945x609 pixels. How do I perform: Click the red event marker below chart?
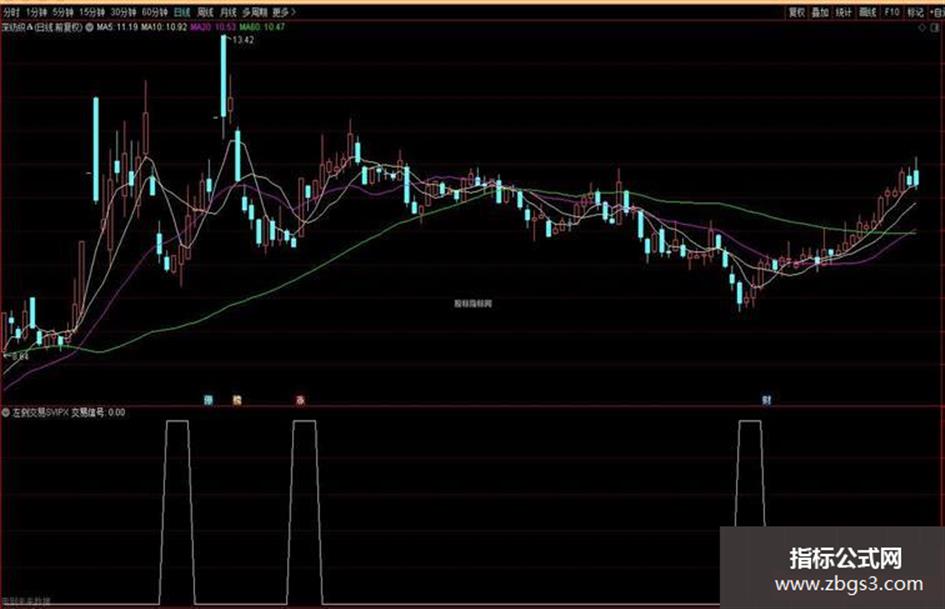[x=300, y=399]
